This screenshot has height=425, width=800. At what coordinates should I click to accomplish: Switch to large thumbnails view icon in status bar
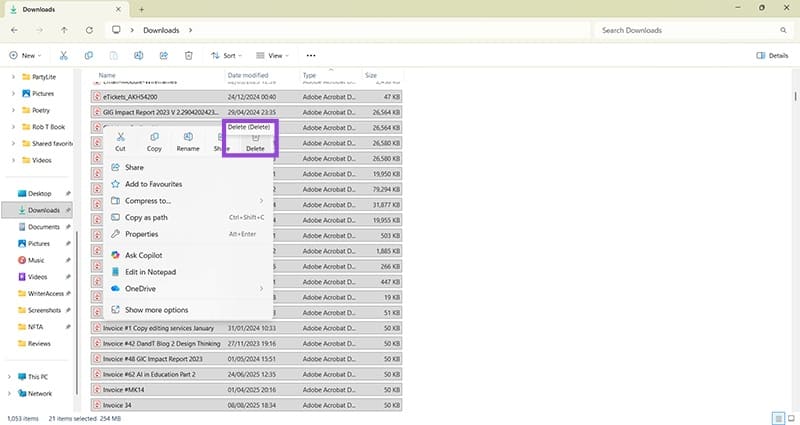[791, 419]
